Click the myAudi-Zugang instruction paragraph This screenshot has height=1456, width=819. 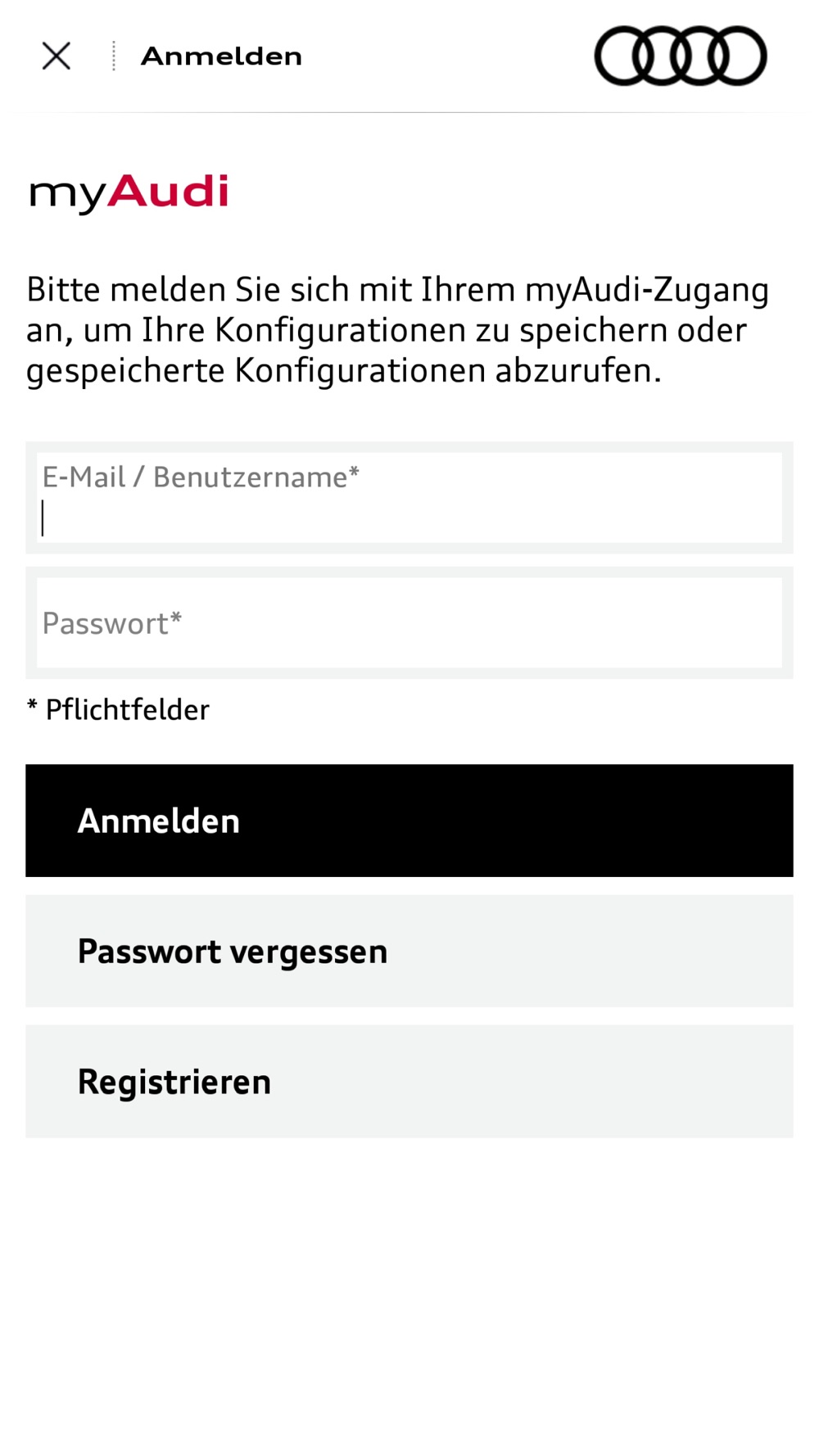[398, 330]
